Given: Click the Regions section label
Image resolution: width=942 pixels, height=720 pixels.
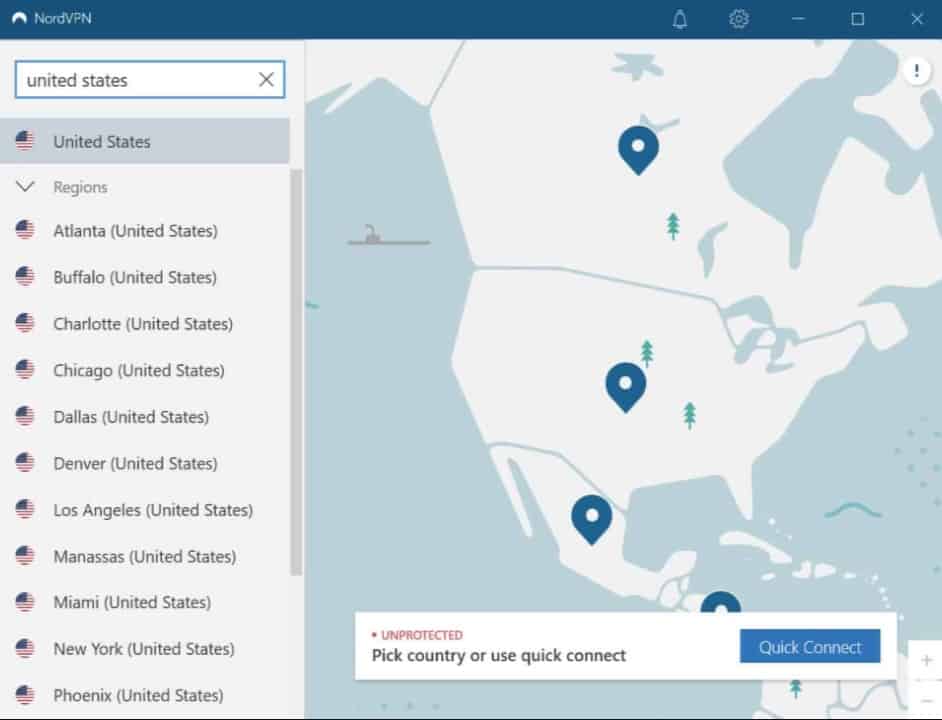Looking at the screenshot, I should (x=81, y=188).
